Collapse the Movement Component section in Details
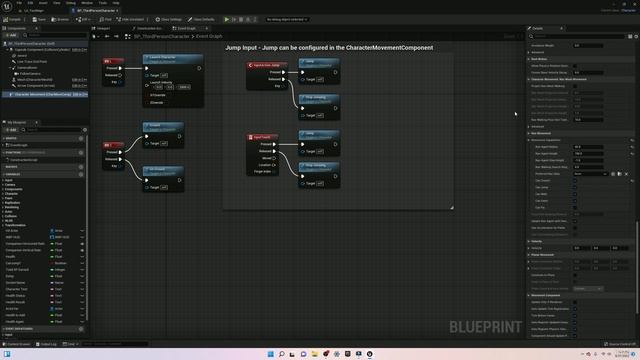The width and height of the screenshot is (640, 360). click(x=529, y=295)
